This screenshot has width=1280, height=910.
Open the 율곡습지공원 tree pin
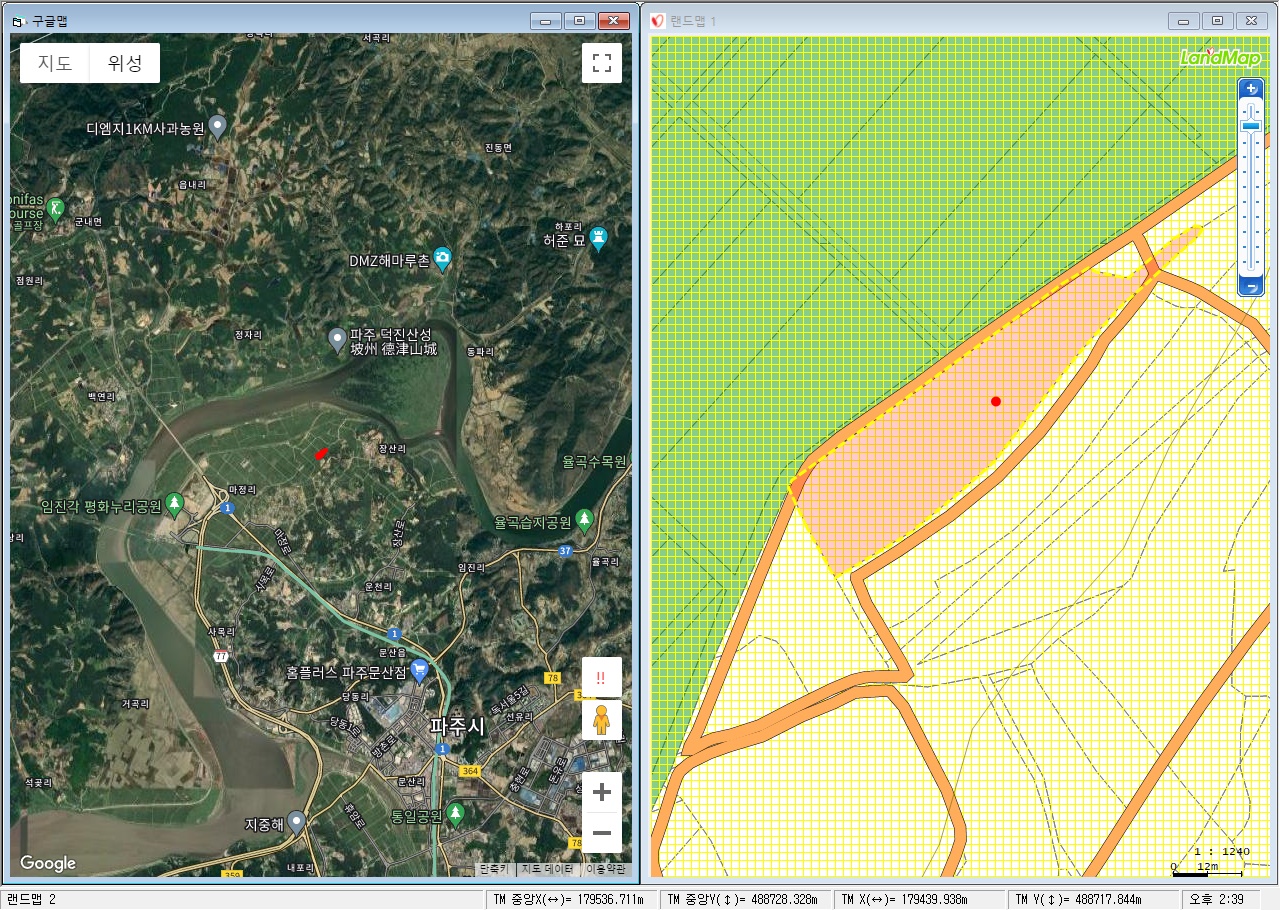[x=585, y=519]
